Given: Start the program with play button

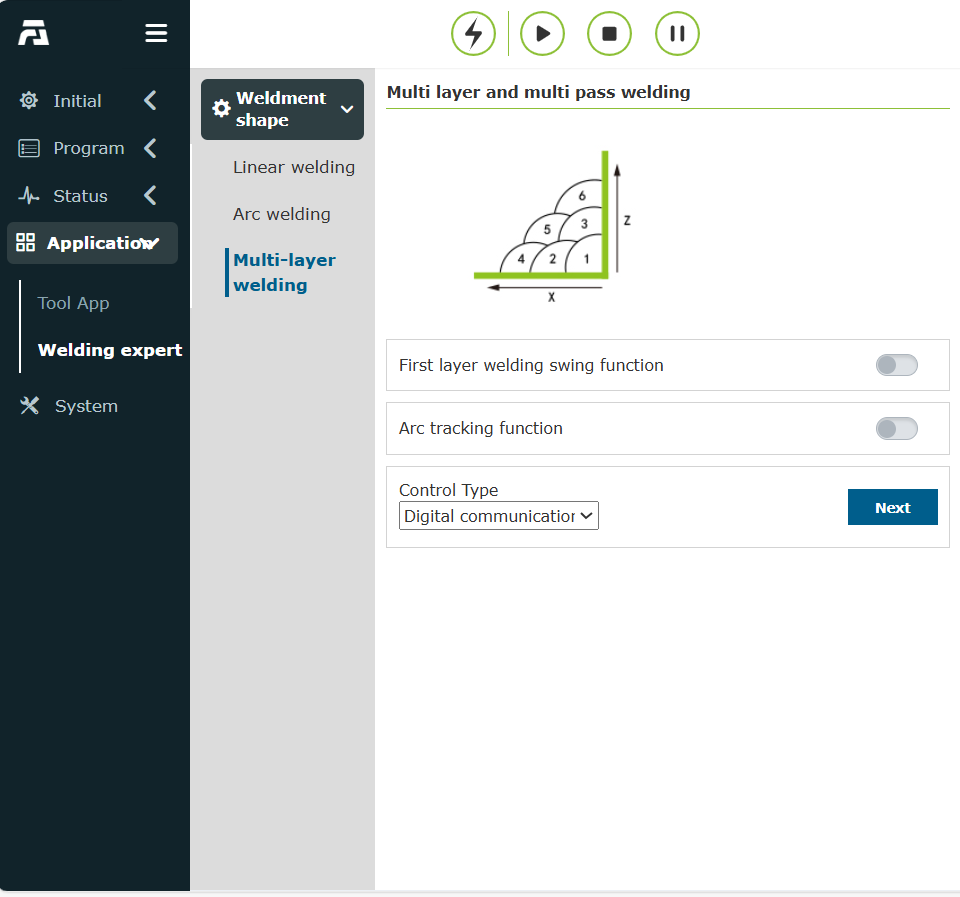Looking at the screenshot, I should pos(542,34).
